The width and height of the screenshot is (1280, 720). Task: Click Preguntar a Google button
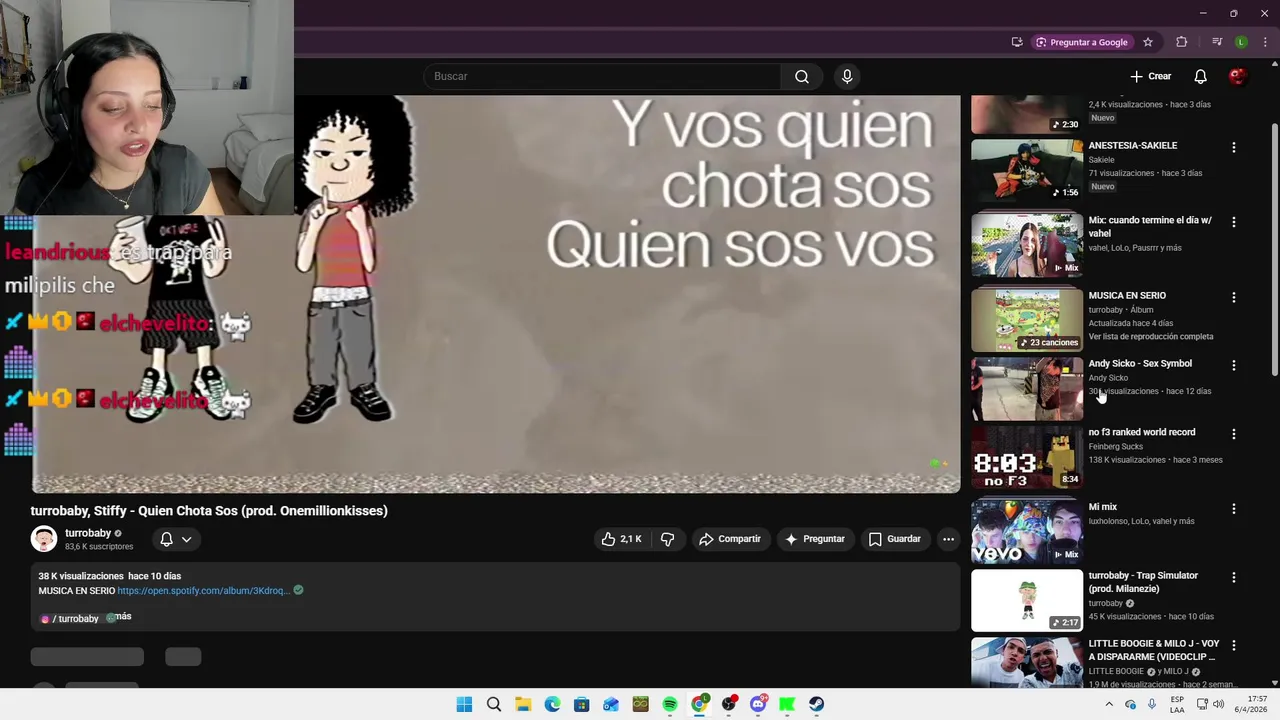pyautogui.click(x=1082, y=42)
